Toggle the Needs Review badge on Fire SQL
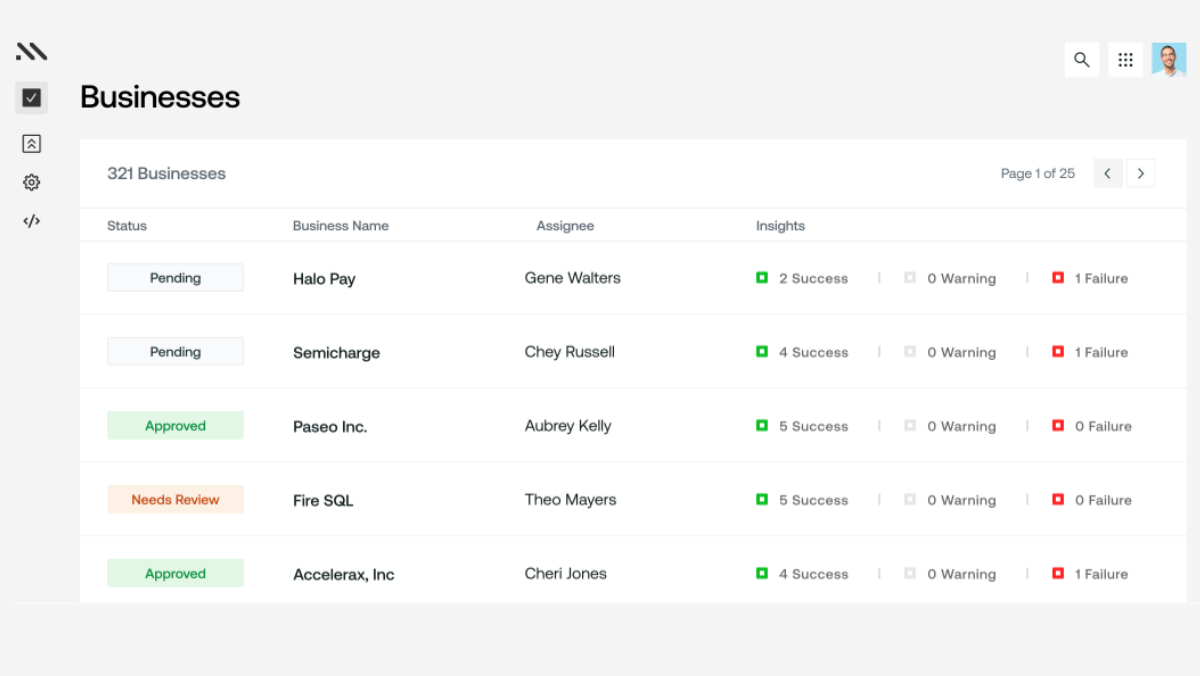 (175, 499)
